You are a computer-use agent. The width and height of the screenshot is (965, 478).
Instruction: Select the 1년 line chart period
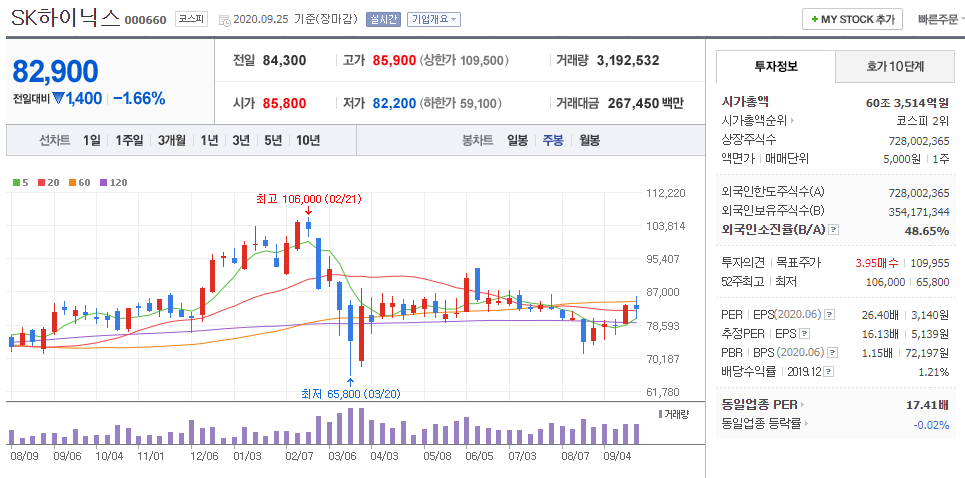[209, 140]
